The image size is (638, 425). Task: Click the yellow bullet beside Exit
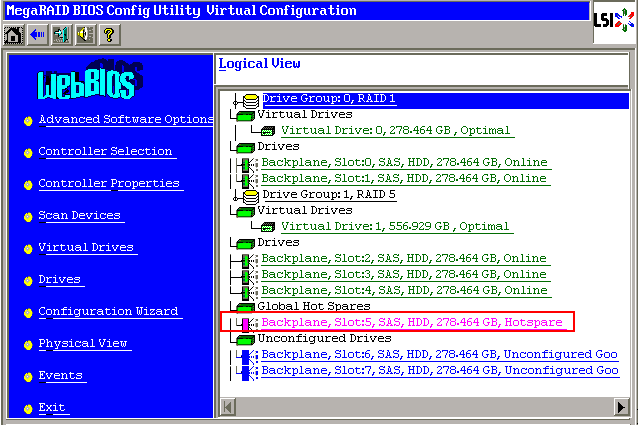pos(28,409)
